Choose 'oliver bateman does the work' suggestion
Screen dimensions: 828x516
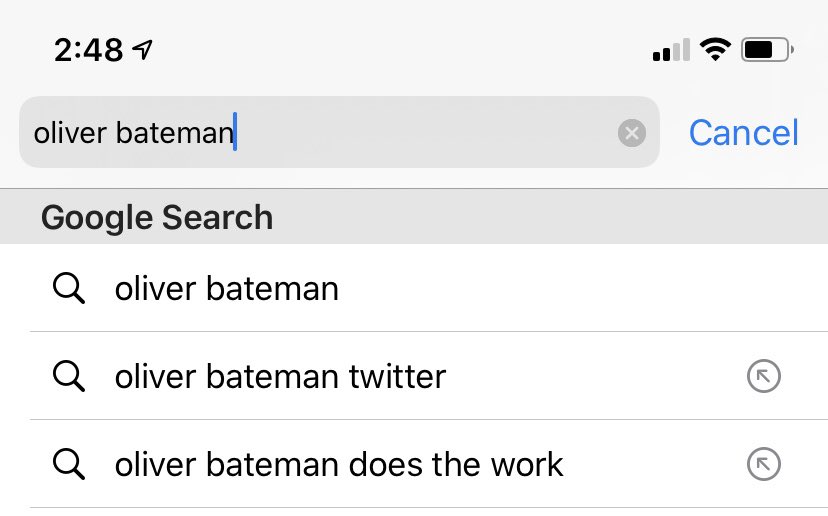click(339, 464)
